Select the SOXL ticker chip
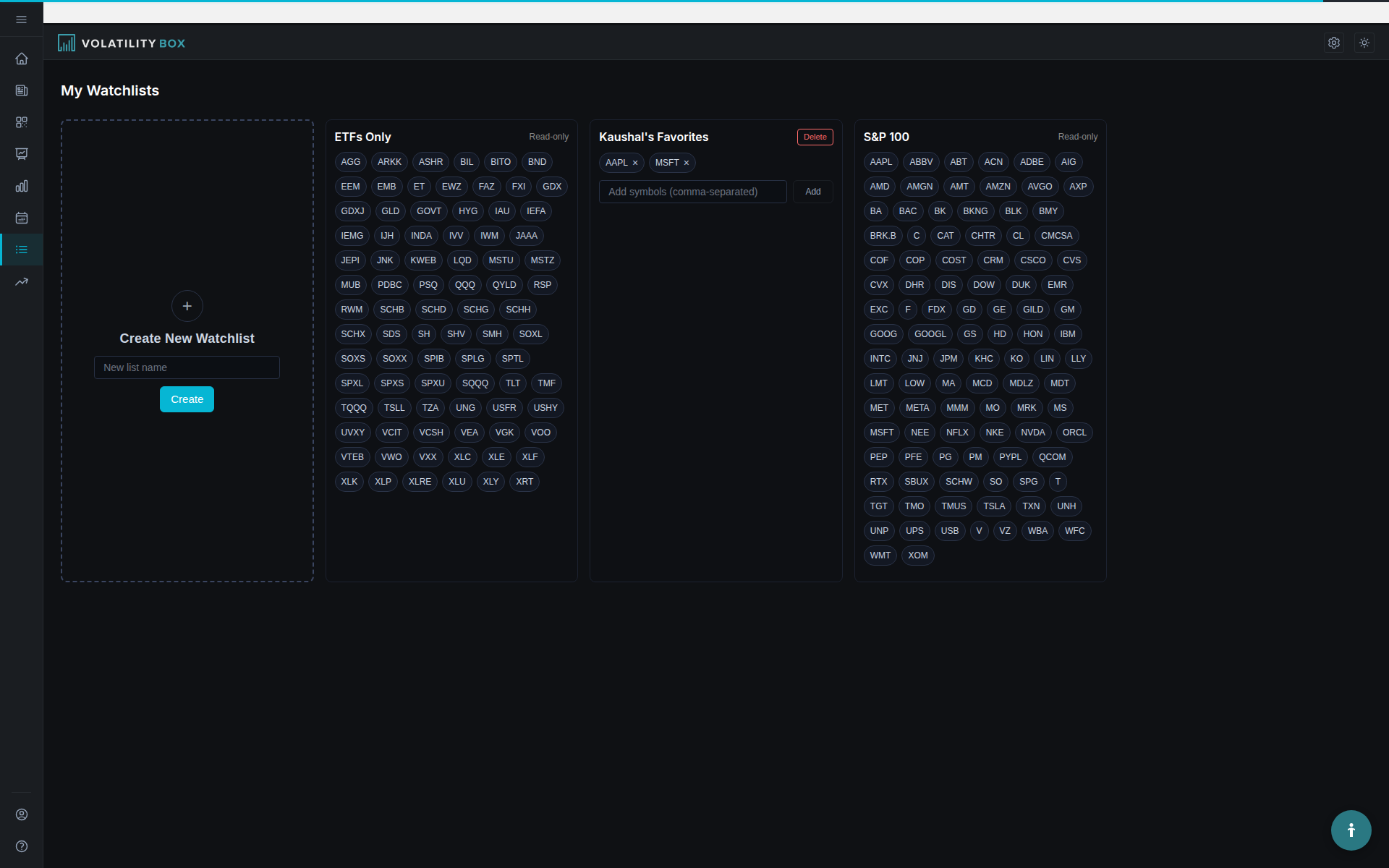Image resolution: width=1389 pixels, height=868 pixels. [530, 334]
